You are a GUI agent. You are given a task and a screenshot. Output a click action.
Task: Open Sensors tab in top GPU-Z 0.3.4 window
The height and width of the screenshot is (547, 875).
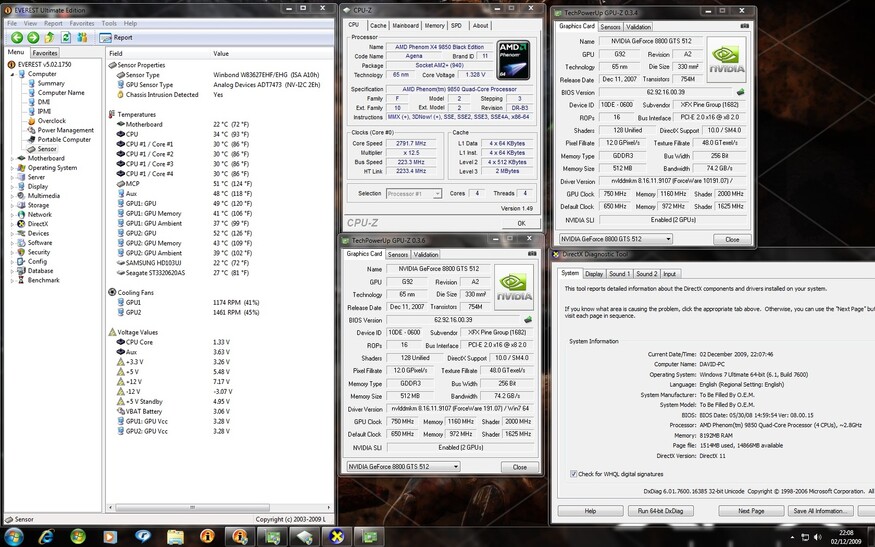[610, 27]
